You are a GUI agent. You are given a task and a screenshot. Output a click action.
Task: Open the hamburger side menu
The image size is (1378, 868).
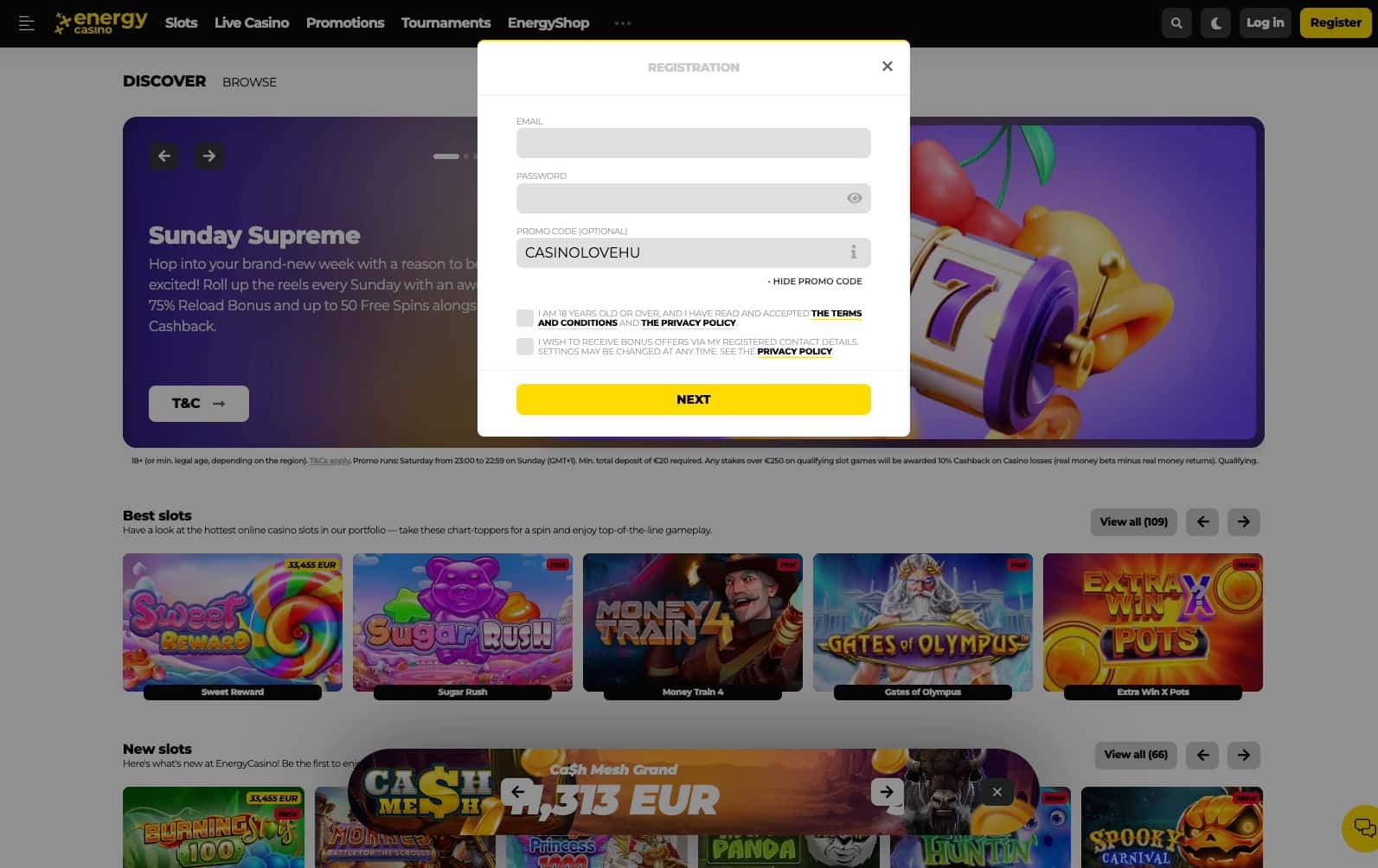(x=27, y=23)
